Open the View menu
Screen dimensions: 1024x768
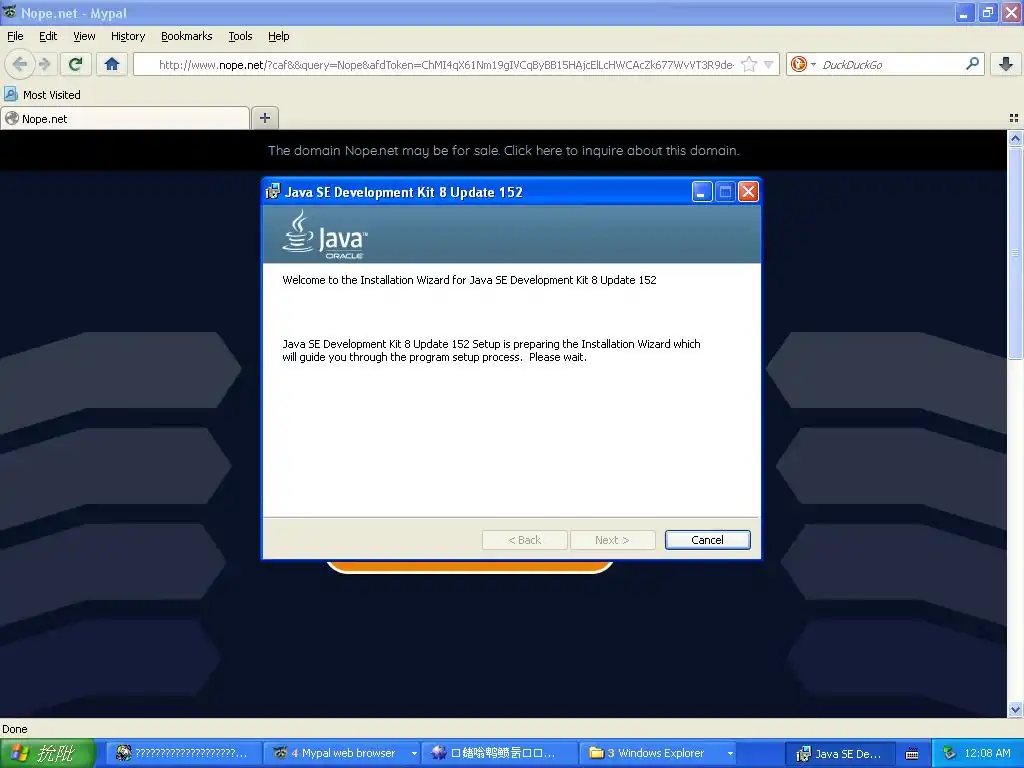(x=84, y=36)
